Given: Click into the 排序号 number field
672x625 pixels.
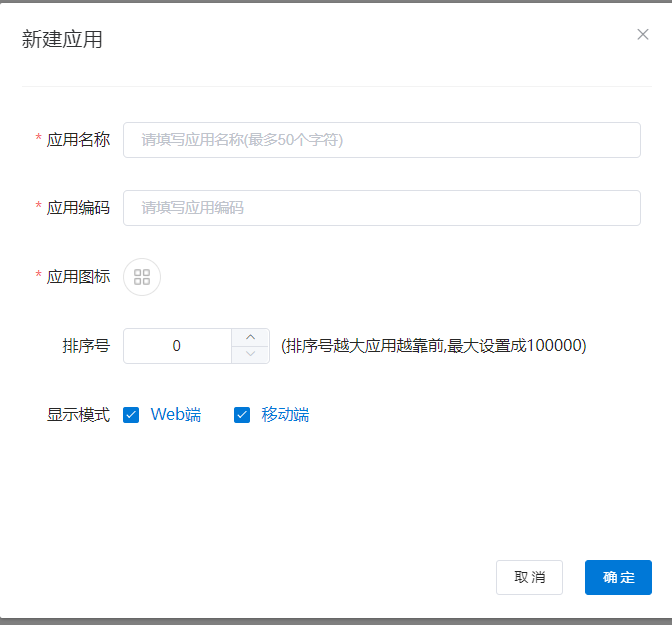Looking at the screenshot, I should 177,346.
